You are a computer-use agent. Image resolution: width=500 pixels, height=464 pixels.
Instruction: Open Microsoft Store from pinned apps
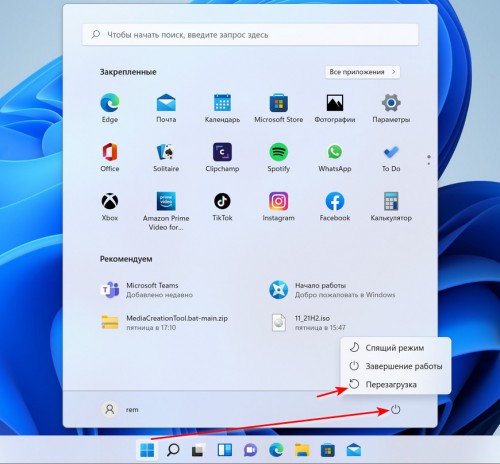click(x=279, y=108)
